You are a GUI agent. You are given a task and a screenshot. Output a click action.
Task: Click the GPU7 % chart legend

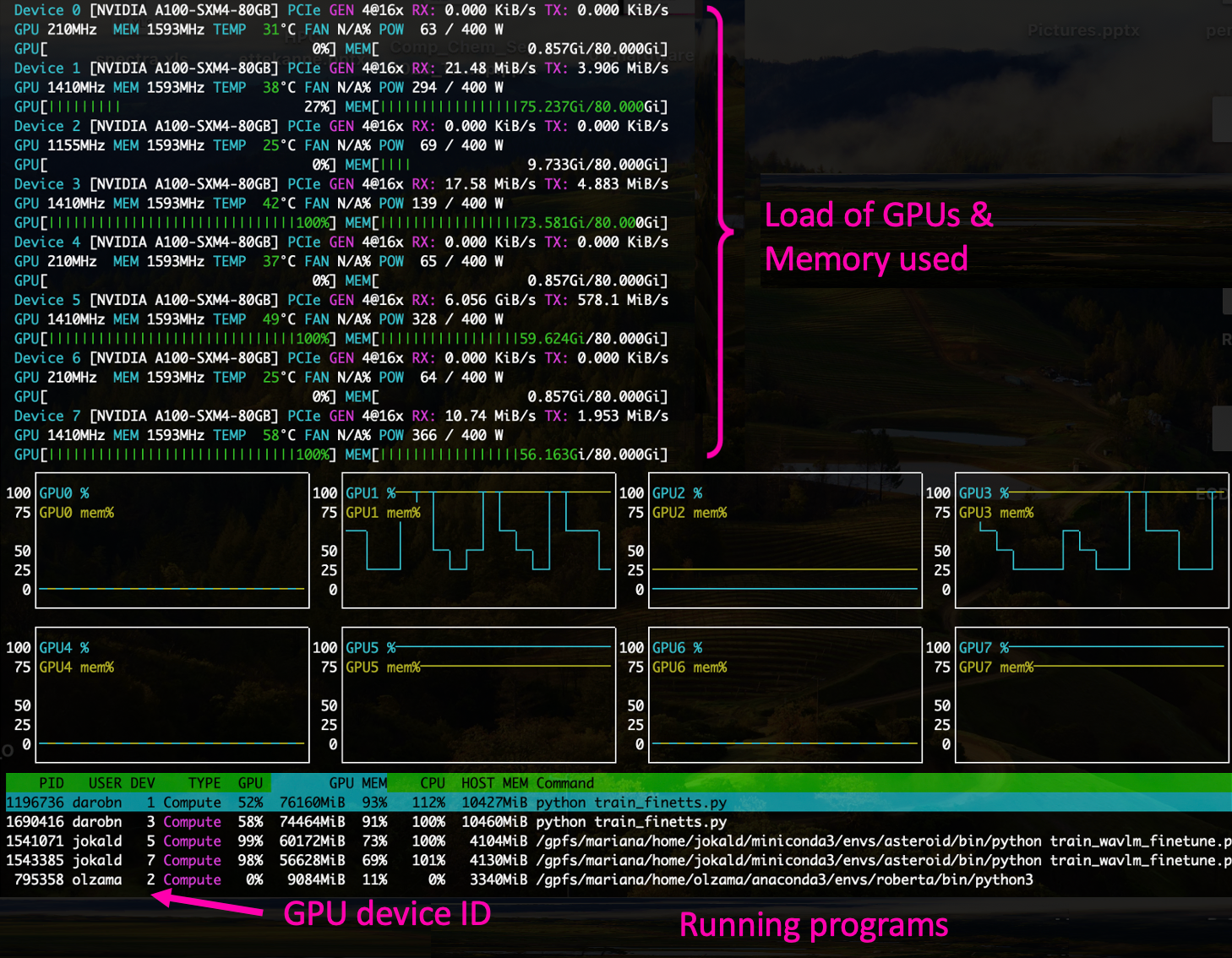point(984,647)
